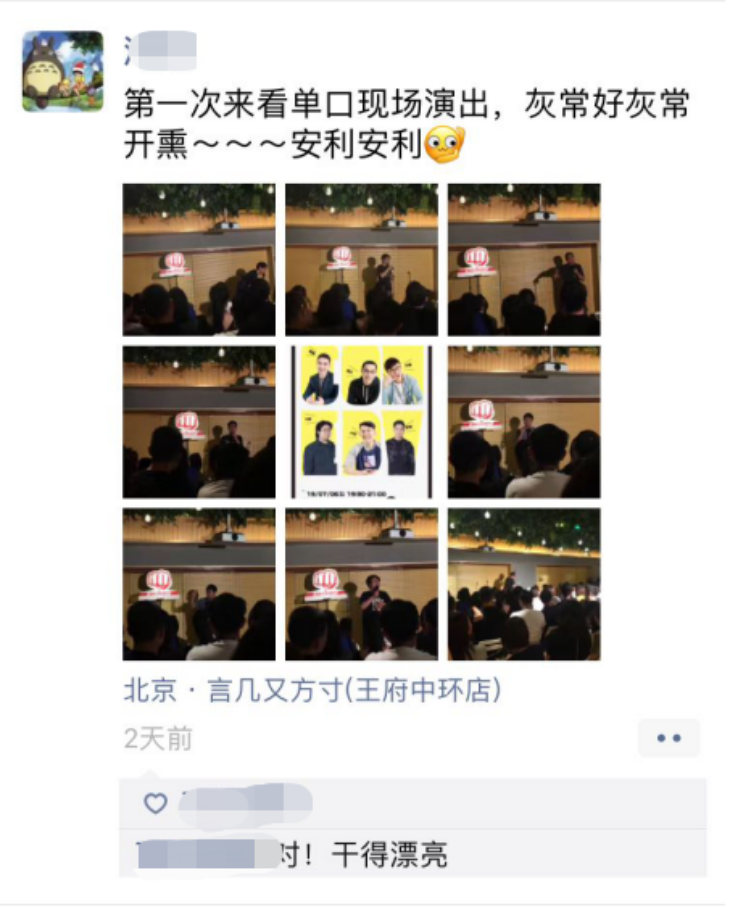Open the blurred poster username
Viewport: 730px width, 907px height.
[x=161, y=51]
